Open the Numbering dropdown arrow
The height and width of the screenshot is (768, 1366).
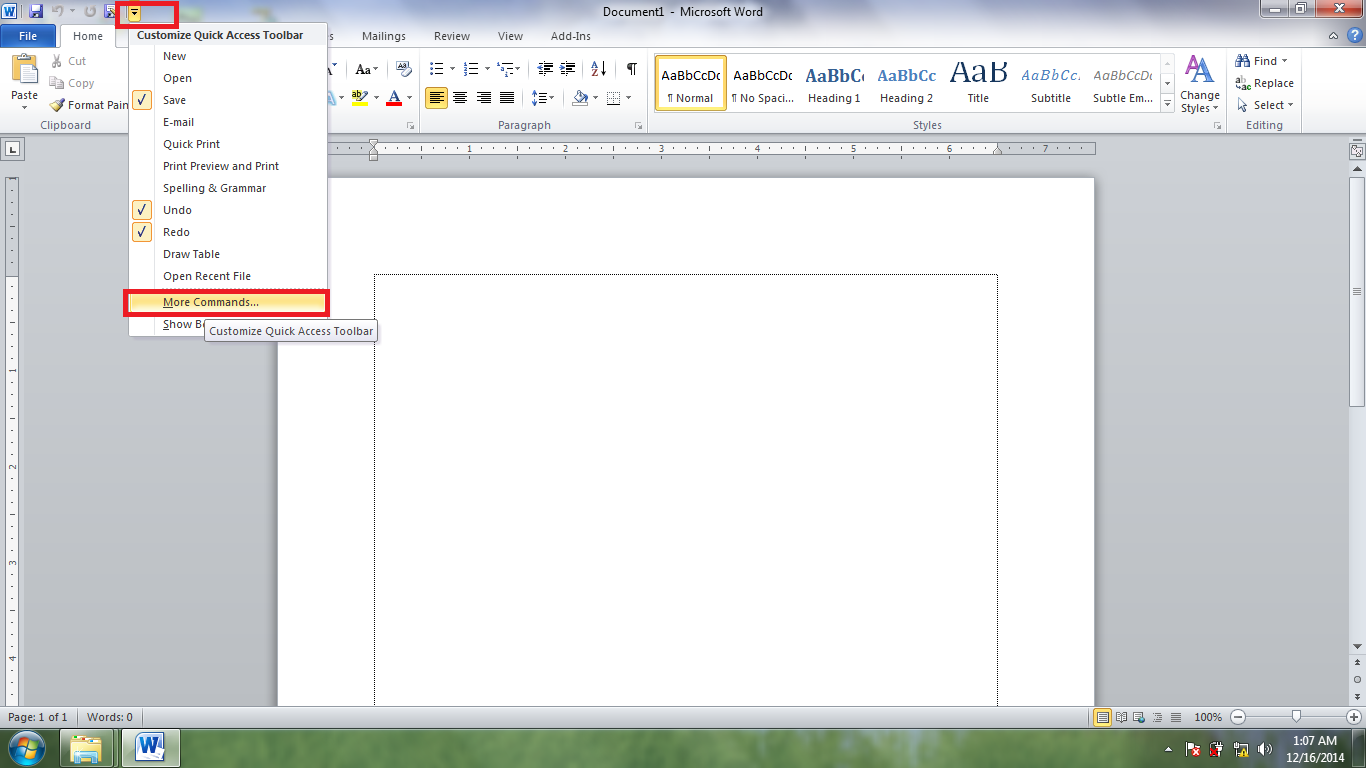pyautogui.click(x=487, y=69)
